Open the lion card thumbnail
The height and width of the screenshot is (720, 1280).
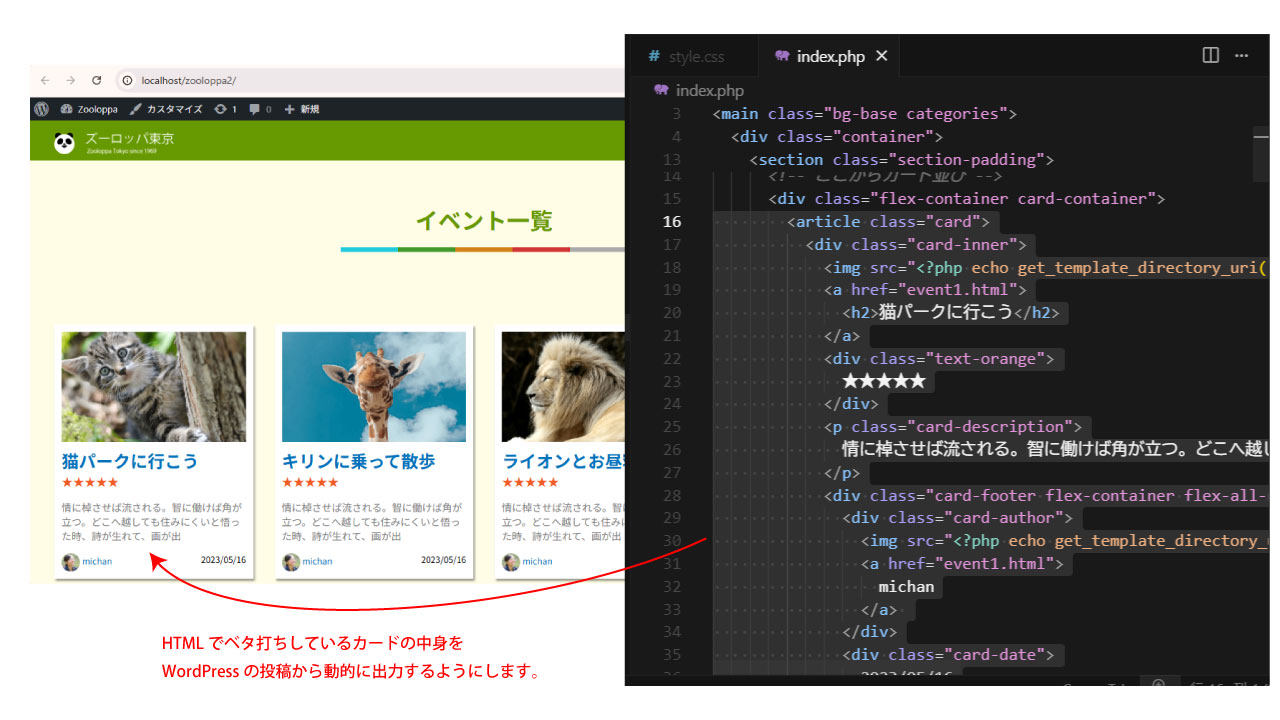point(563,386)
